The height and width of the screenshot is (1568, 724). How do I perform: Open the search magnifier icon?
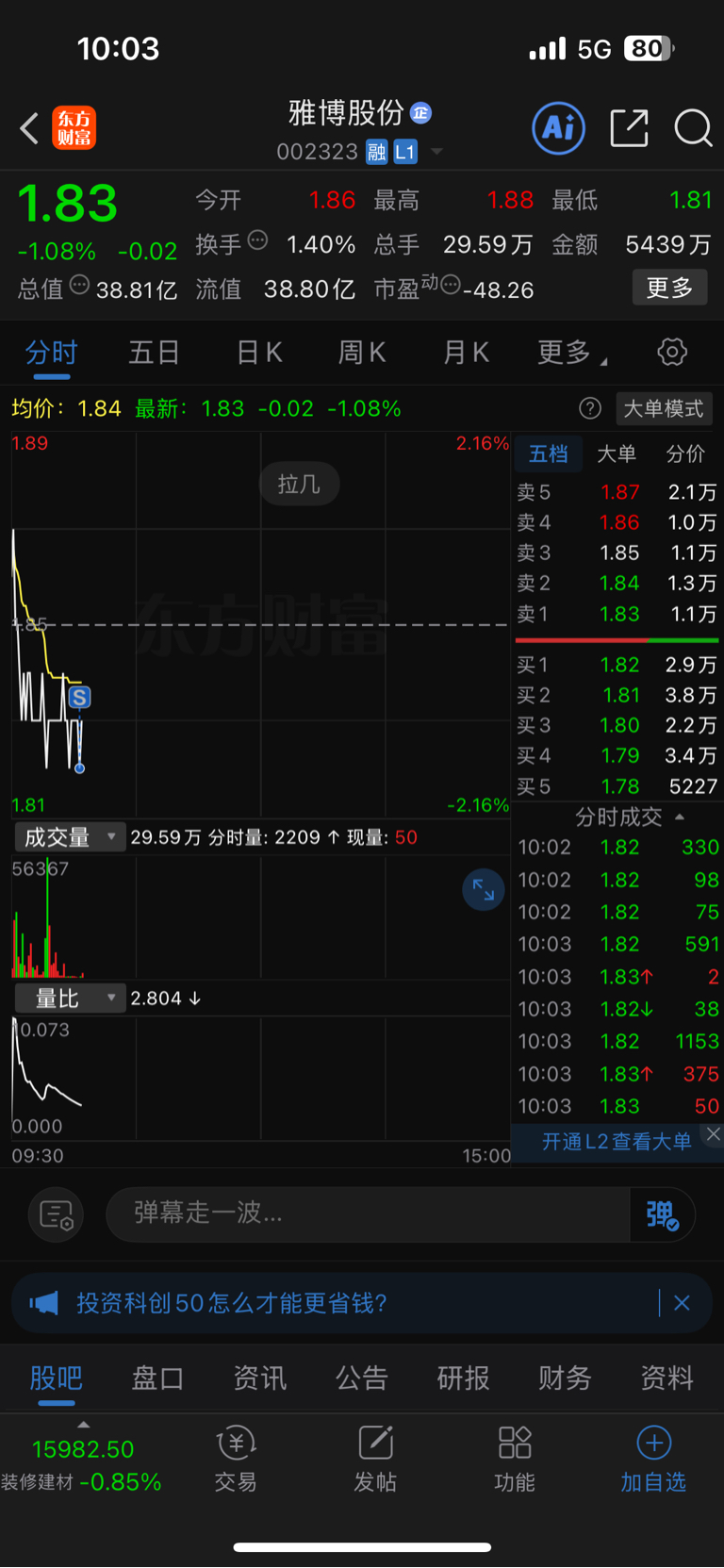pos(693,128)
